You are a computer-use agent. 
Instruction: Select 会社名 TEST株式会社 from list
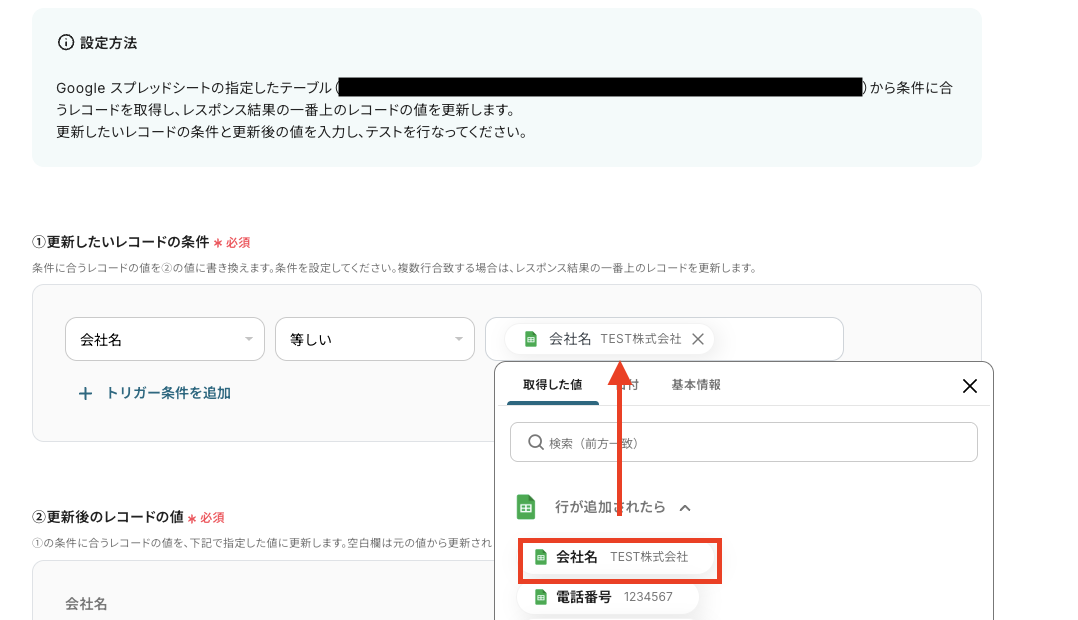click(619, 557)
